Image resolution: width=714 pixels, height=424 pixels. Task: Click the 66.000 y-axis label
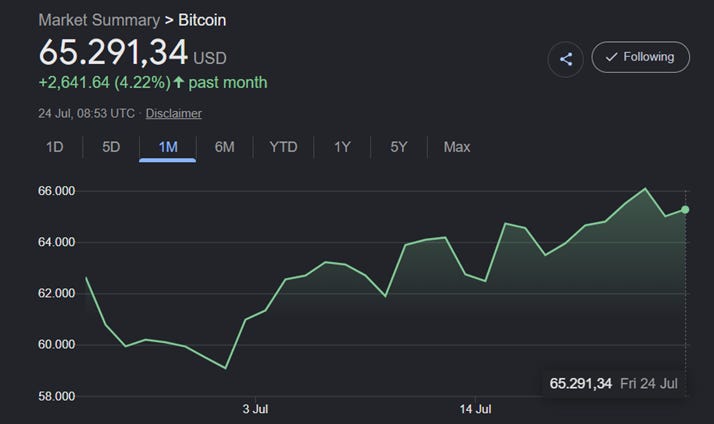coord(56,191)
